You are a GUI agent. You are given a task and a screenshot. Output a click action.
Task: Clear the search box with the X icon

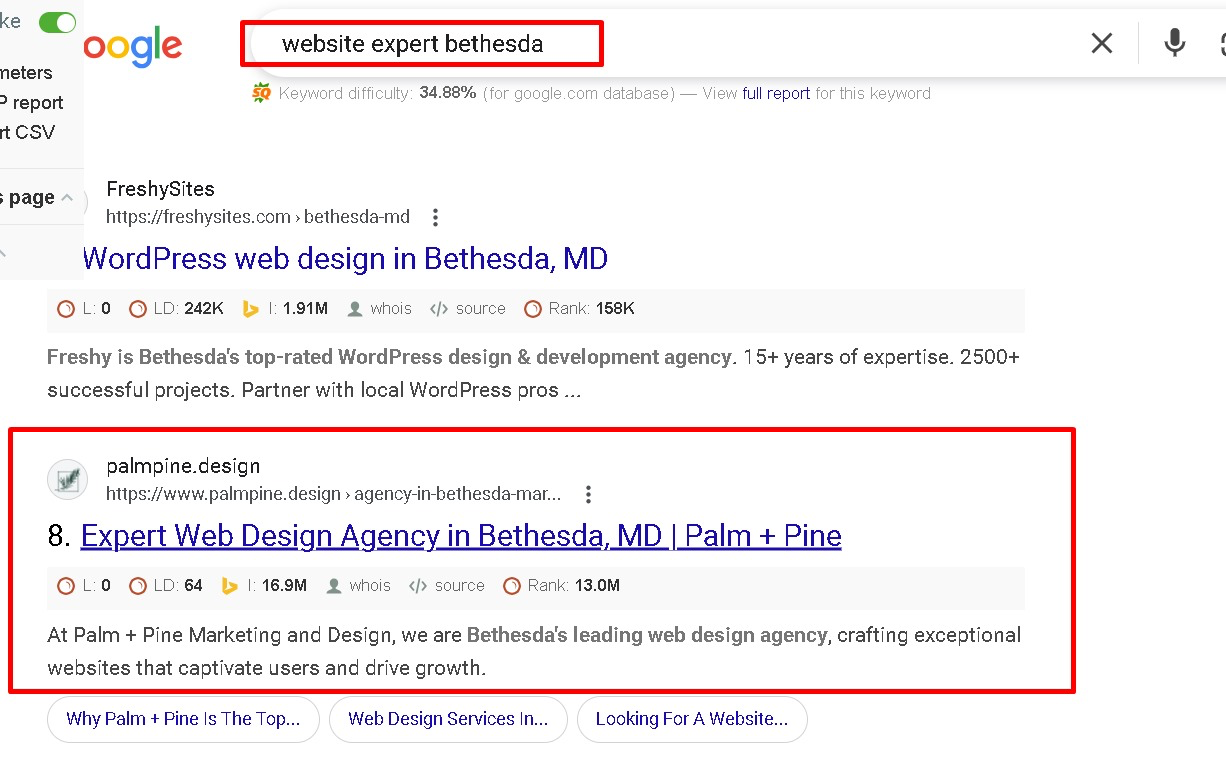coord(1101,43)
